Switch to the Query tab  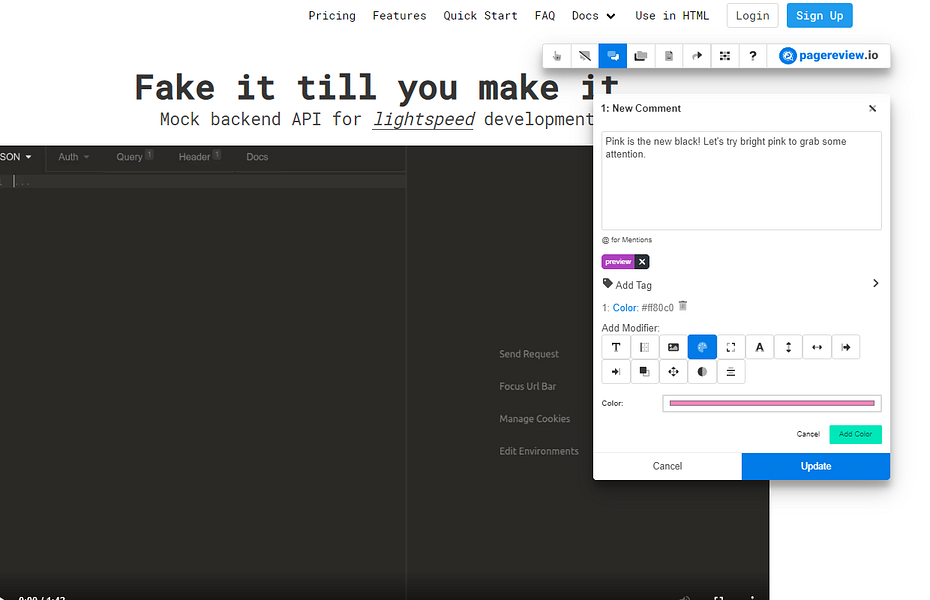[x=133, y=157]
